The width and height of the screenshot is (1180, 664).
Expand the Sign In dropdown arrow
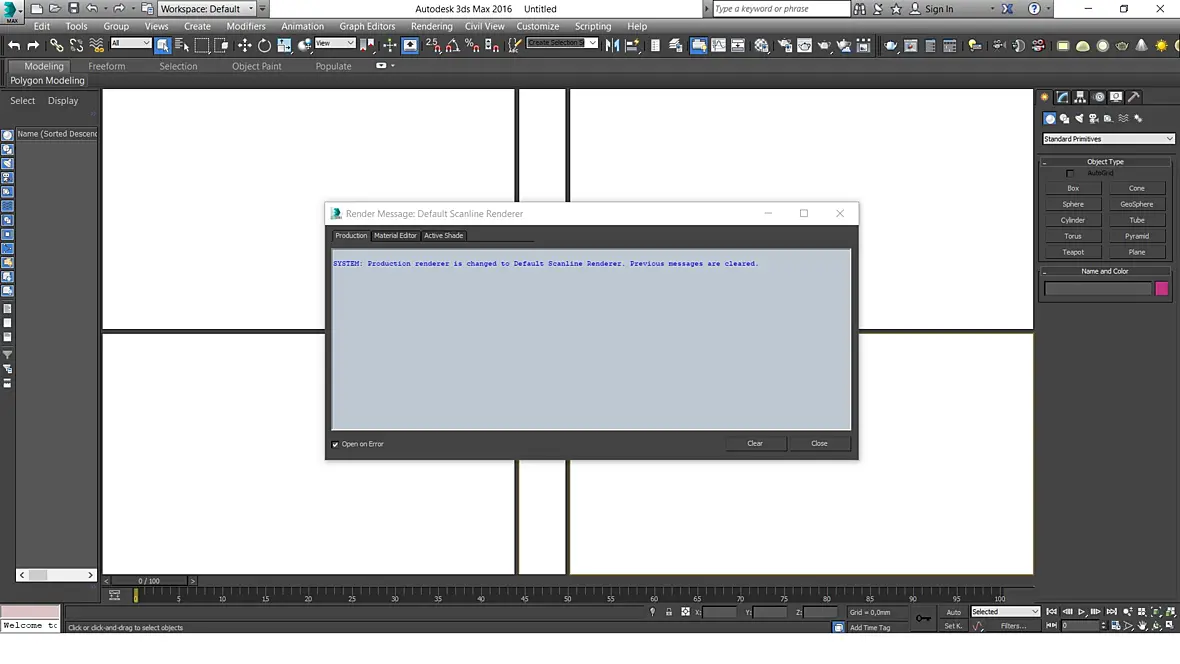point(992,9)
